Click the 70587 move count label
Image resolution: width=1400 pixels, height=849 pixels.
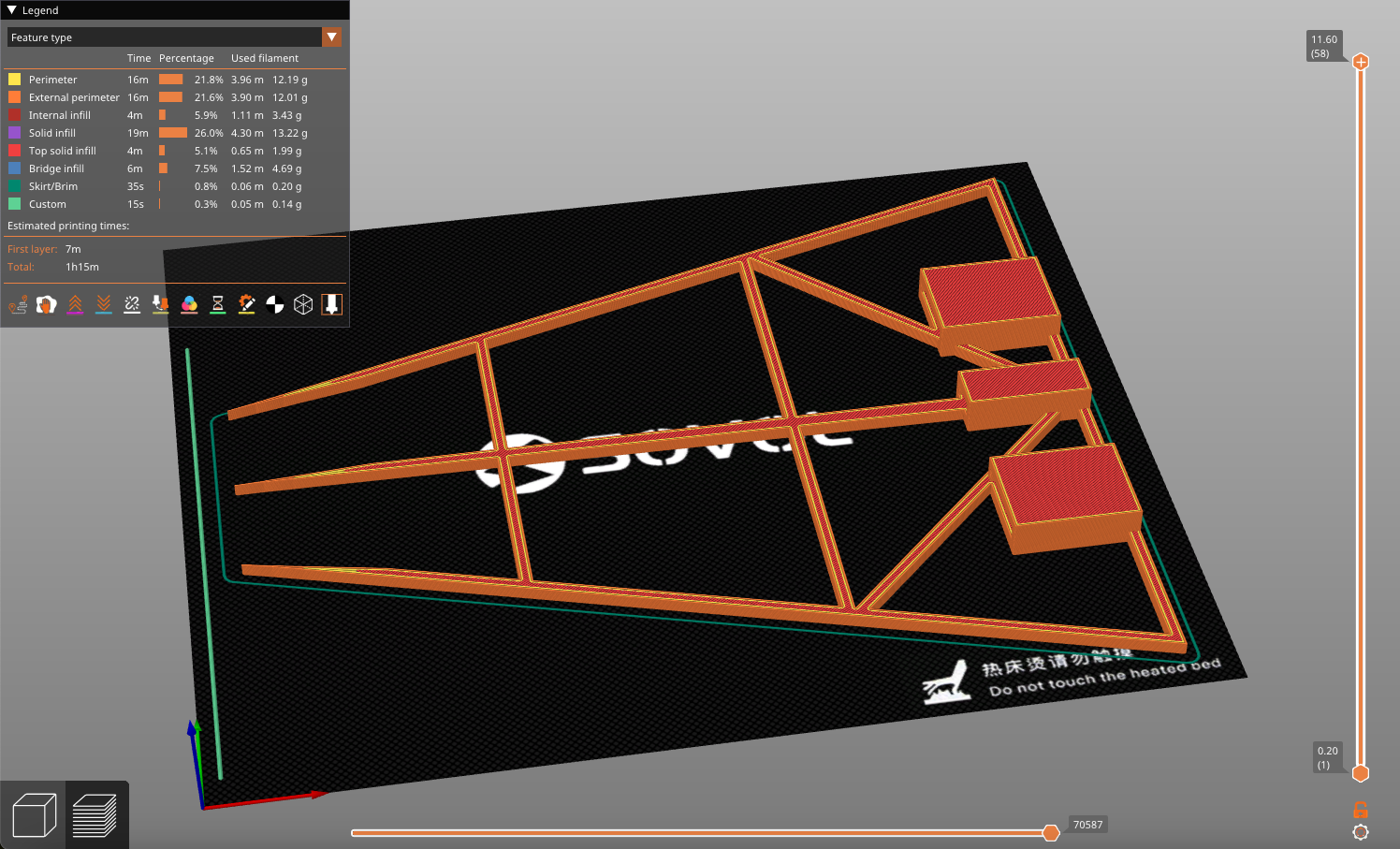point(1087,825)
